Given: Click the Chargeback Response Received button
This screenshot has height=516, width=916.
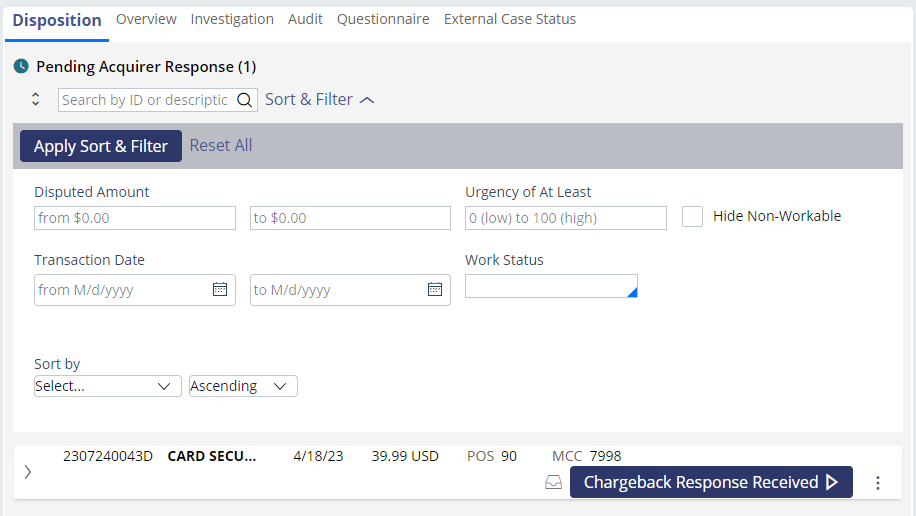Looking at the screenshot, I should [711, 482].
